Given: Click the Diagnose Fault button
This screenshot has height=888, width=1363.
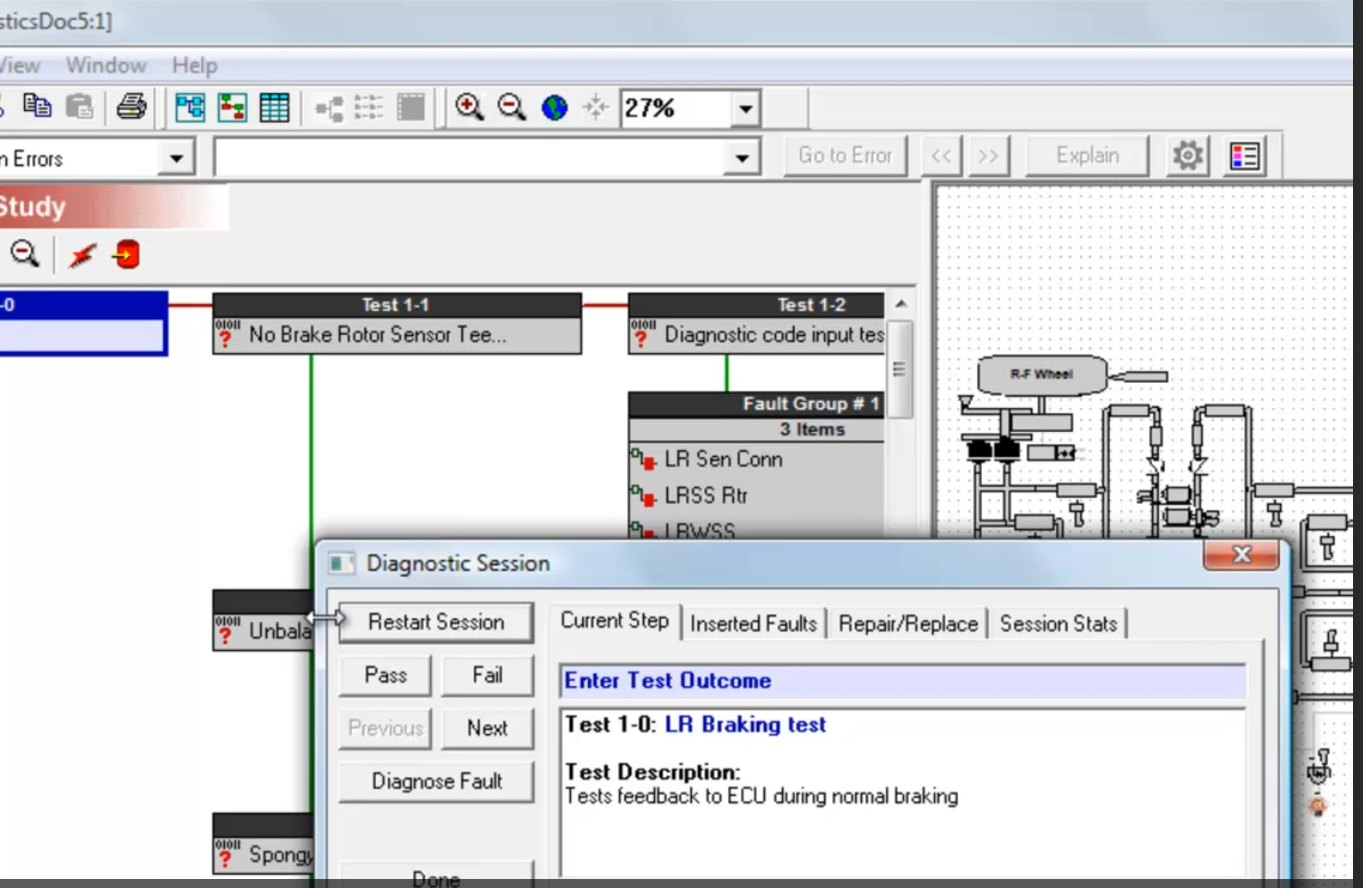Looking at the screenshot, I should click(x=436, y=781).
